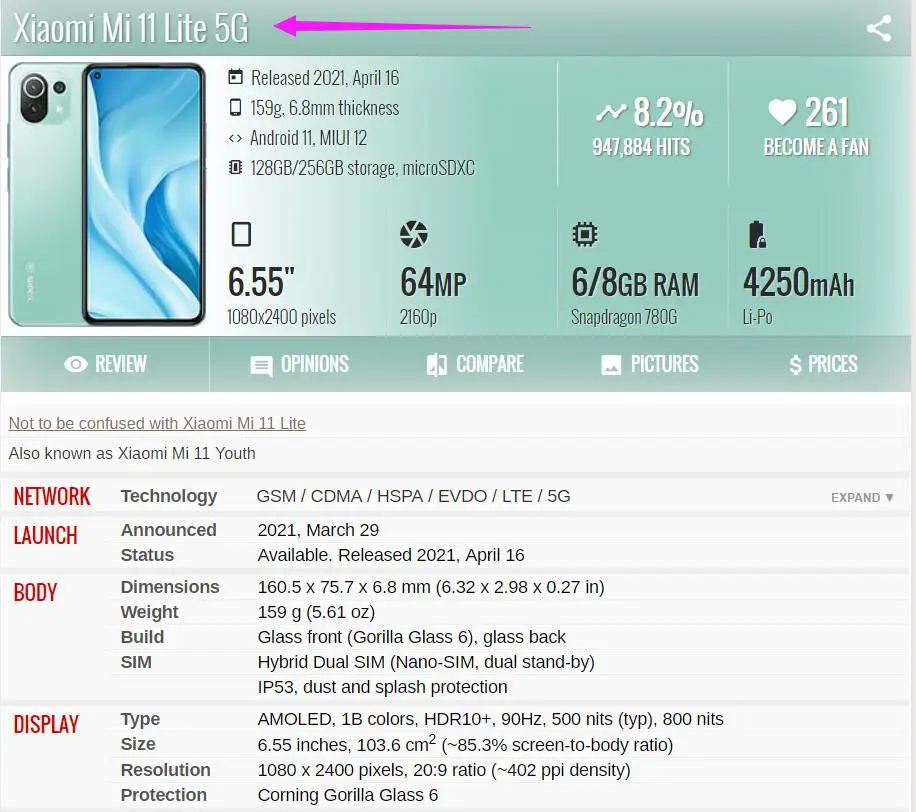Click the '159 g (5.61 oz)' weight value
The height and width of the screenshot is (812, 916).
[x=317, y=612]
